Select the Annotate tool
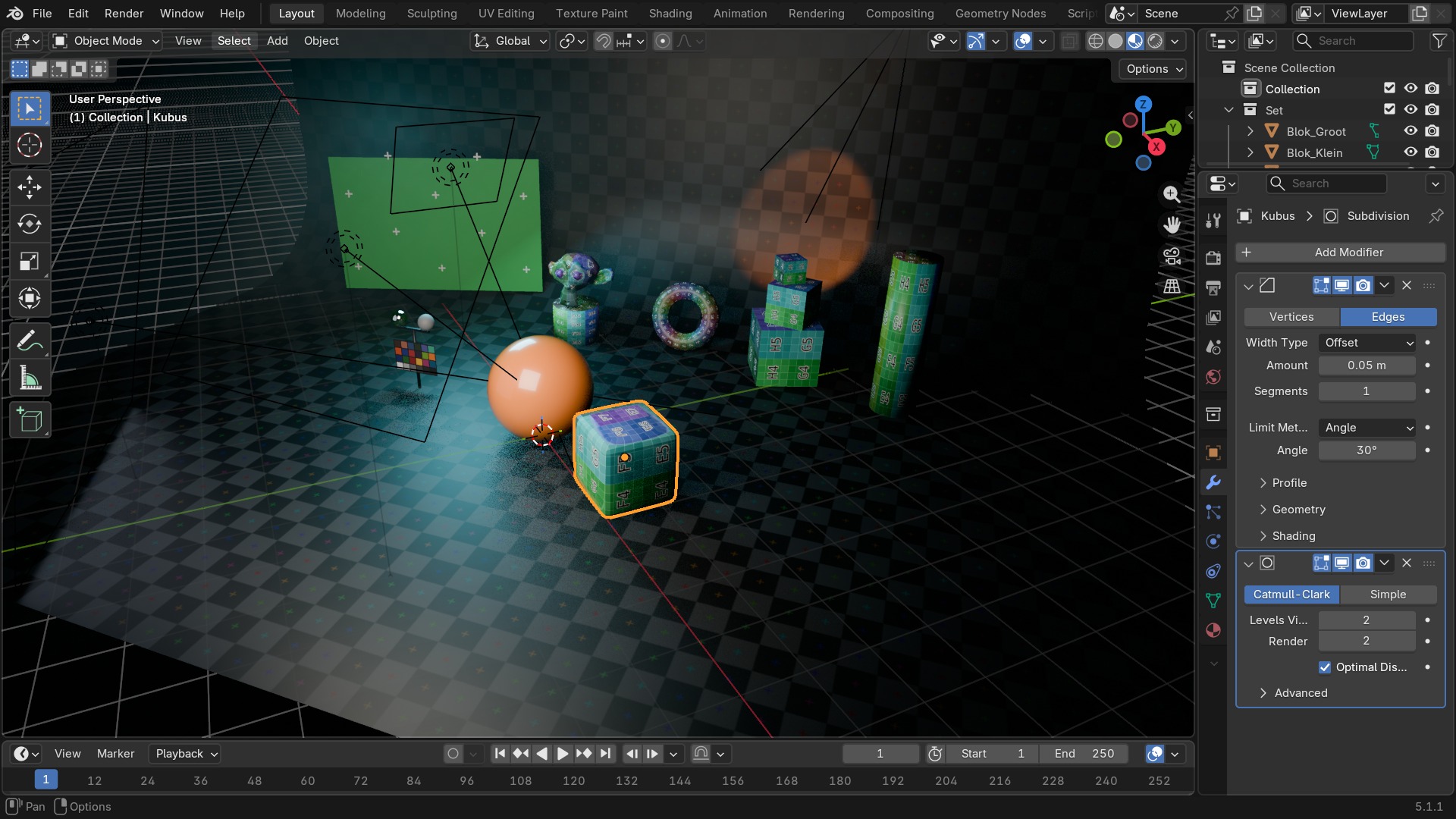Viewport: 1456px width, 819px height. [x=30, y=340]
